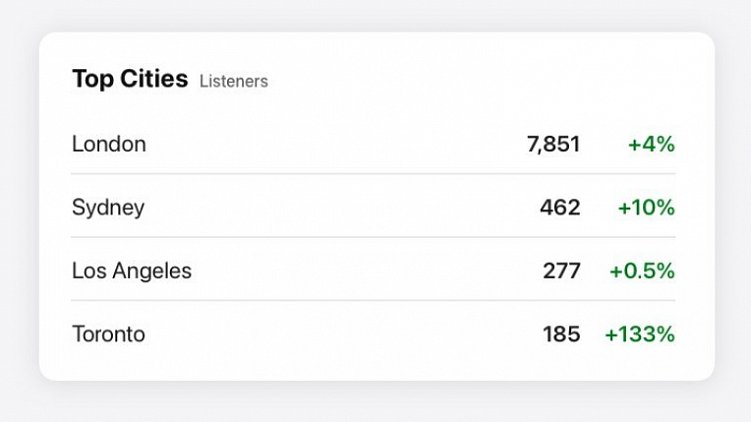Viewport: 751px width, 422px height.
Task: Click the divider line between Sydney and Los Angeles
Action: pyautogui.click(x=373, y=237)
